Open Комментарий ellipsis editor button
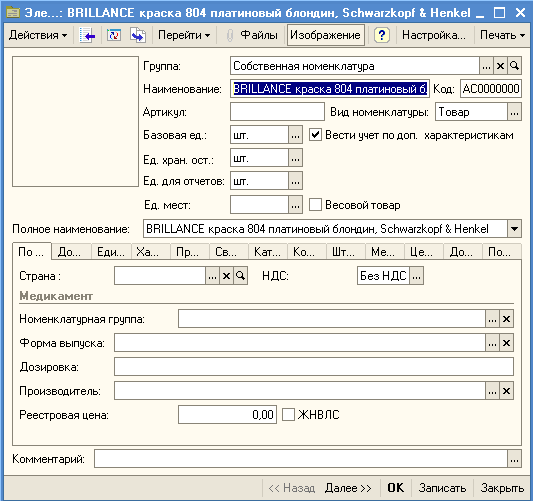The height and width of the screenshot is (501, 533). [x=514, y=459]
